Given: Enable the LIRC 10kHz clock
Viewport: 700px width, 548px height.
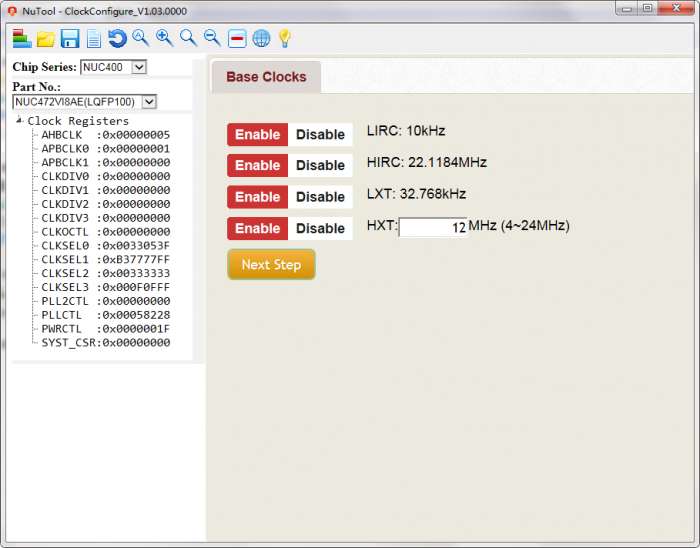Looking at the screenshot, I should tap(257, 135).
